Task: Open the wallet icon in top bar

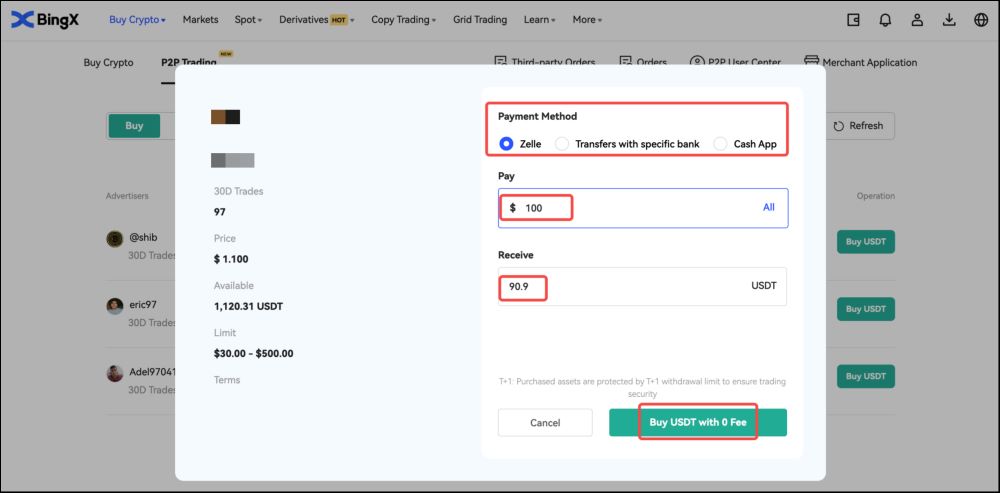Action: pyautogui.click(x=853, y=20)
